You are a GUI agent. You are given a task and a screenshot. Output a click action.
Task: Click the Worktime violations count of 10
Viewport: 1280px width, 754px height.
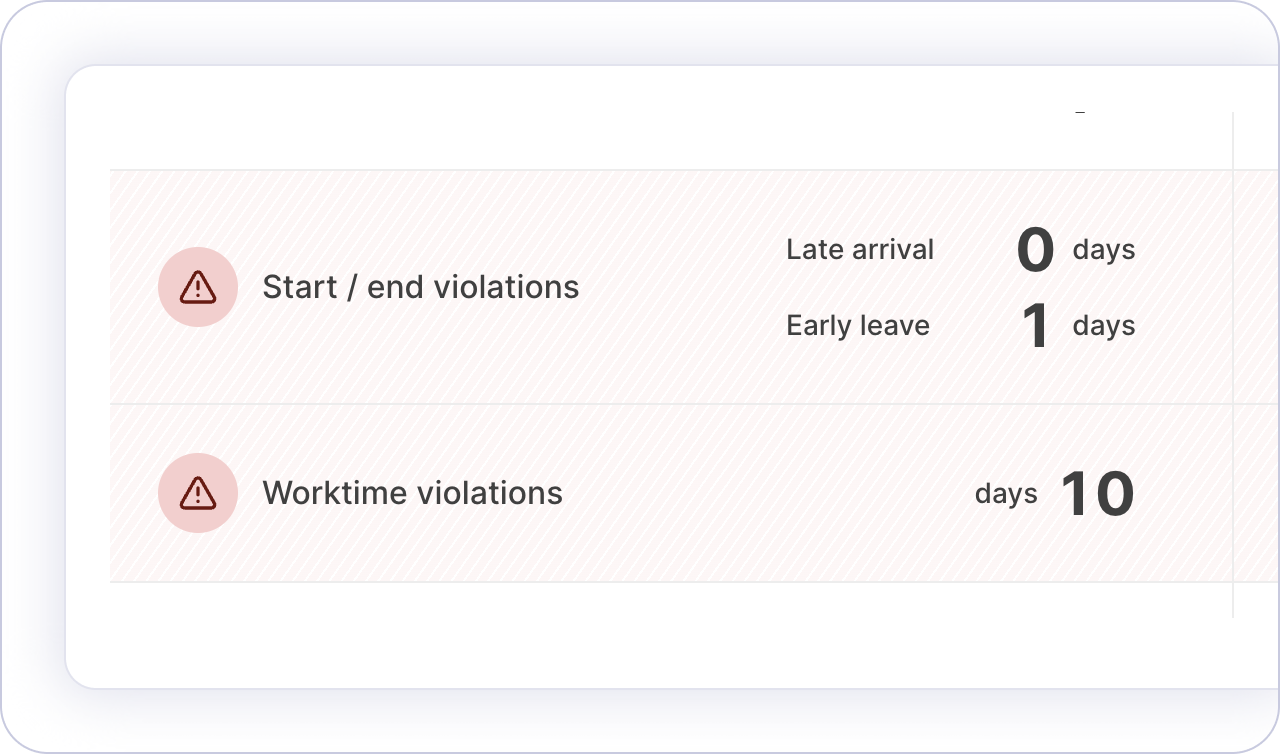1096,494
